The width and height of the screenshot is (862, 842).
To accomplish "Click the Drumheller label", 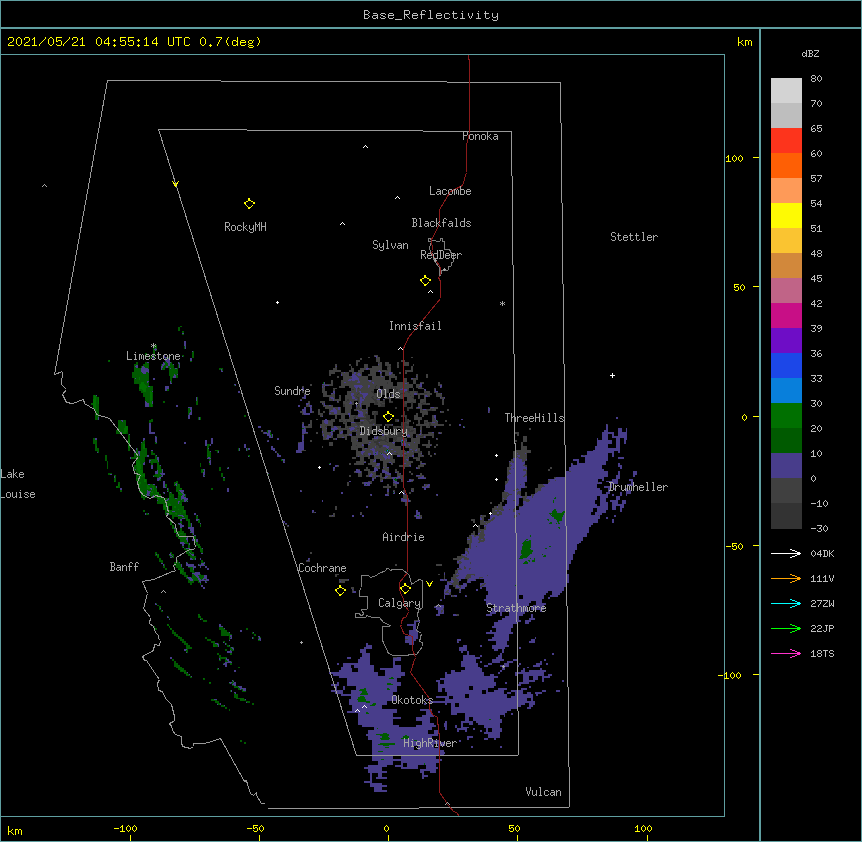I will (638, 487).
